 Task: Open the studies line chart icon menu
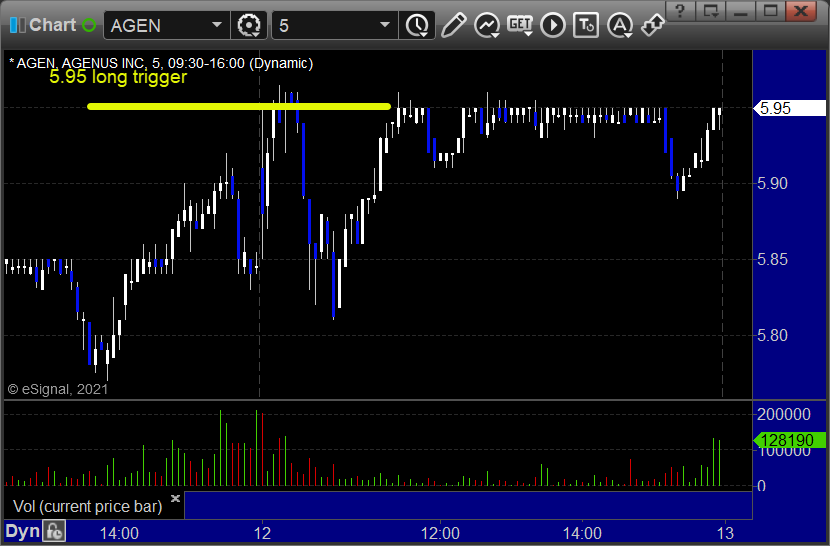tap(487, 25)
